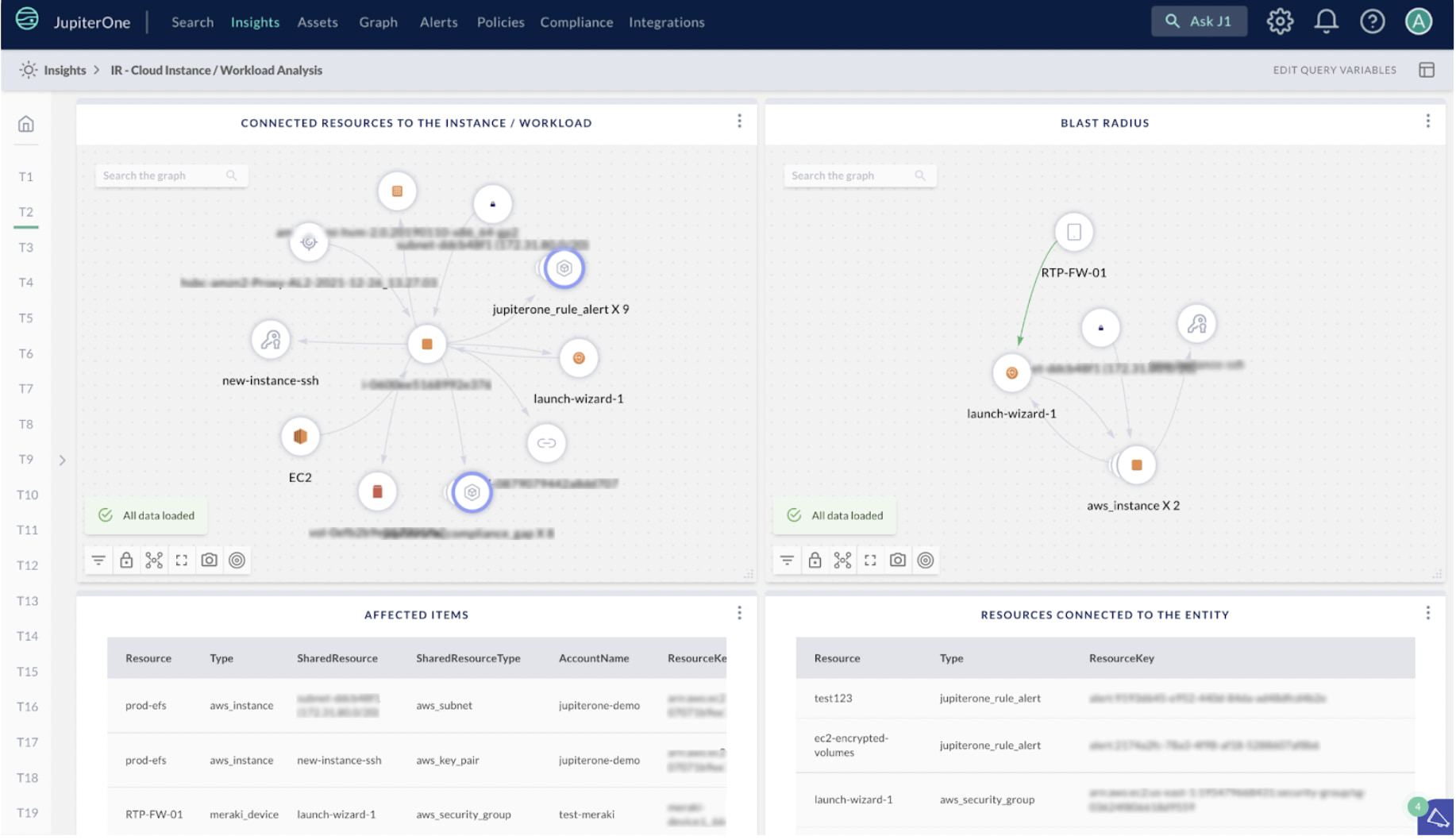The width and height of the screenshot is (1456, 840).
Task: Toggle the lock icon in Connected Resources graph
Action: pos(126,561)
